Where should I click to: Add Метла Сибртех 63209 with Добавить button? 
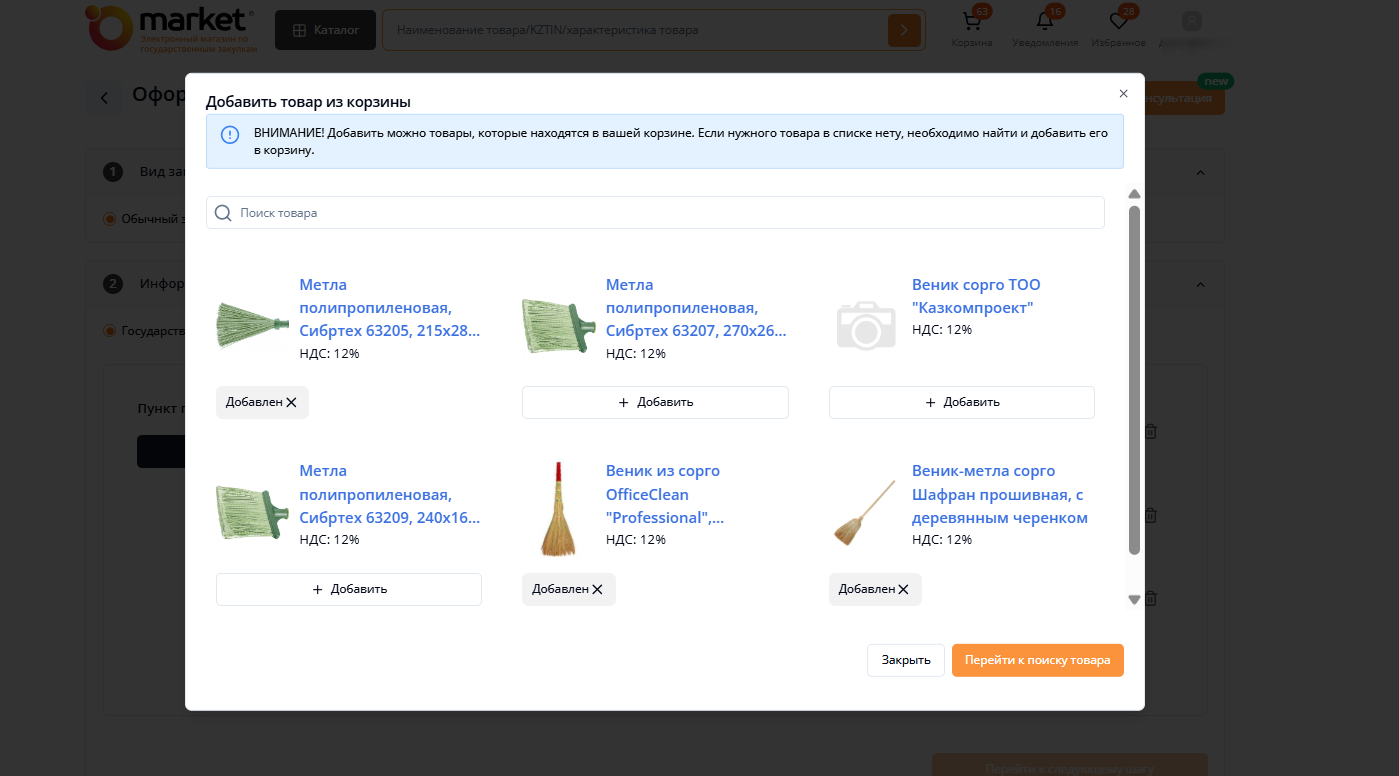pos(349,589)
